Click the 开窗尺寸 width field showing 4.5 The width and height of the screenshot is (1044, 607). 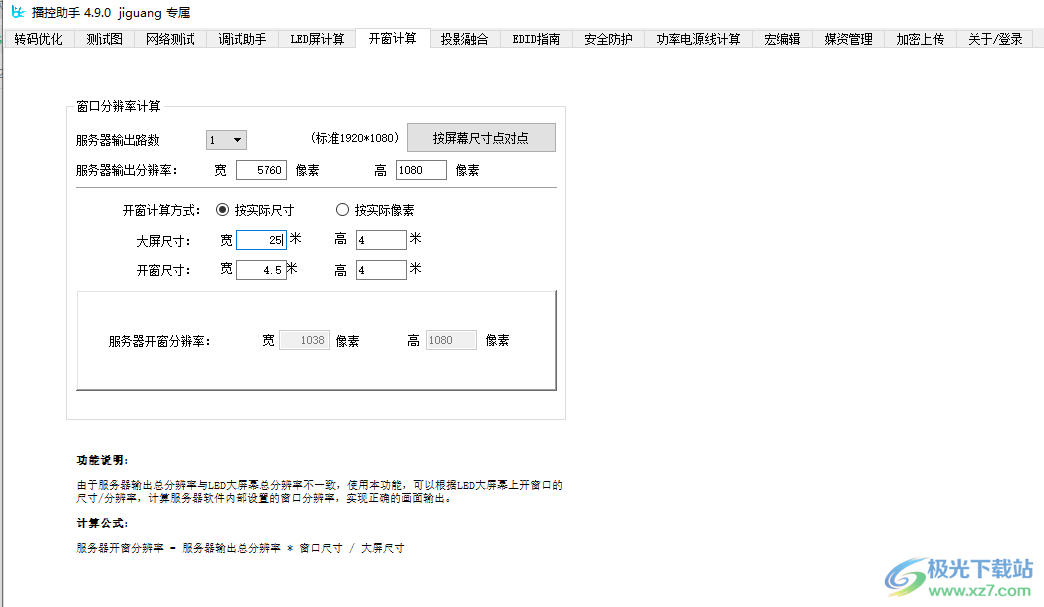click(x=261, y=269)
